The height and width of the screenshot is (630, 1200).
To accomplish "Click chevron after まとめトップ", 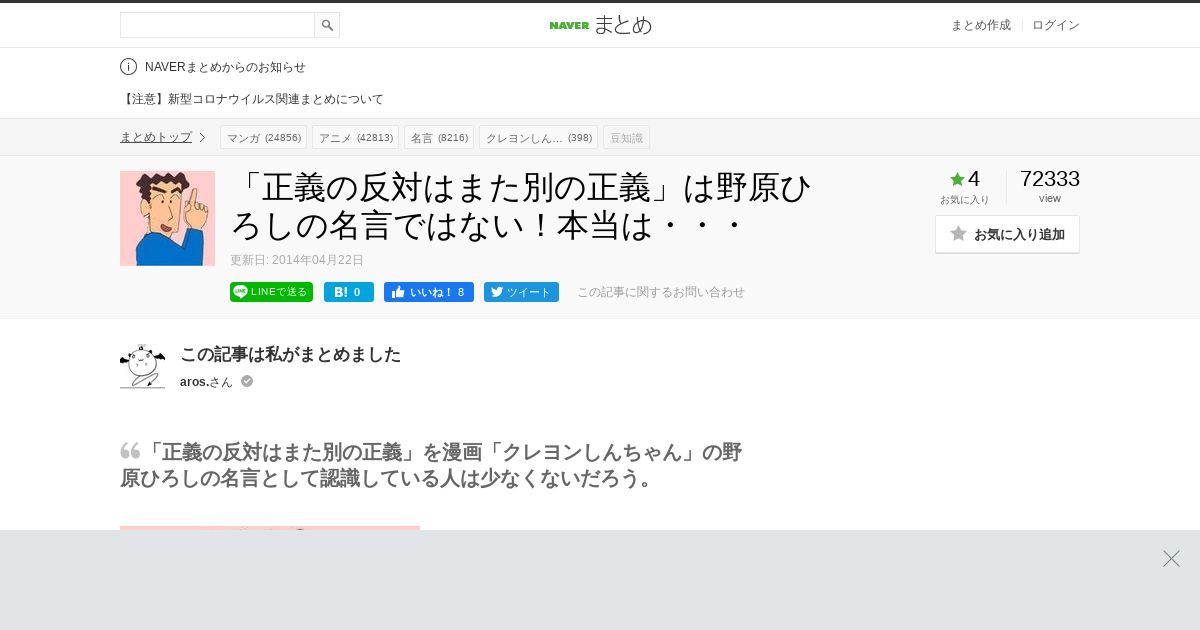I will [x=202, y=137].
